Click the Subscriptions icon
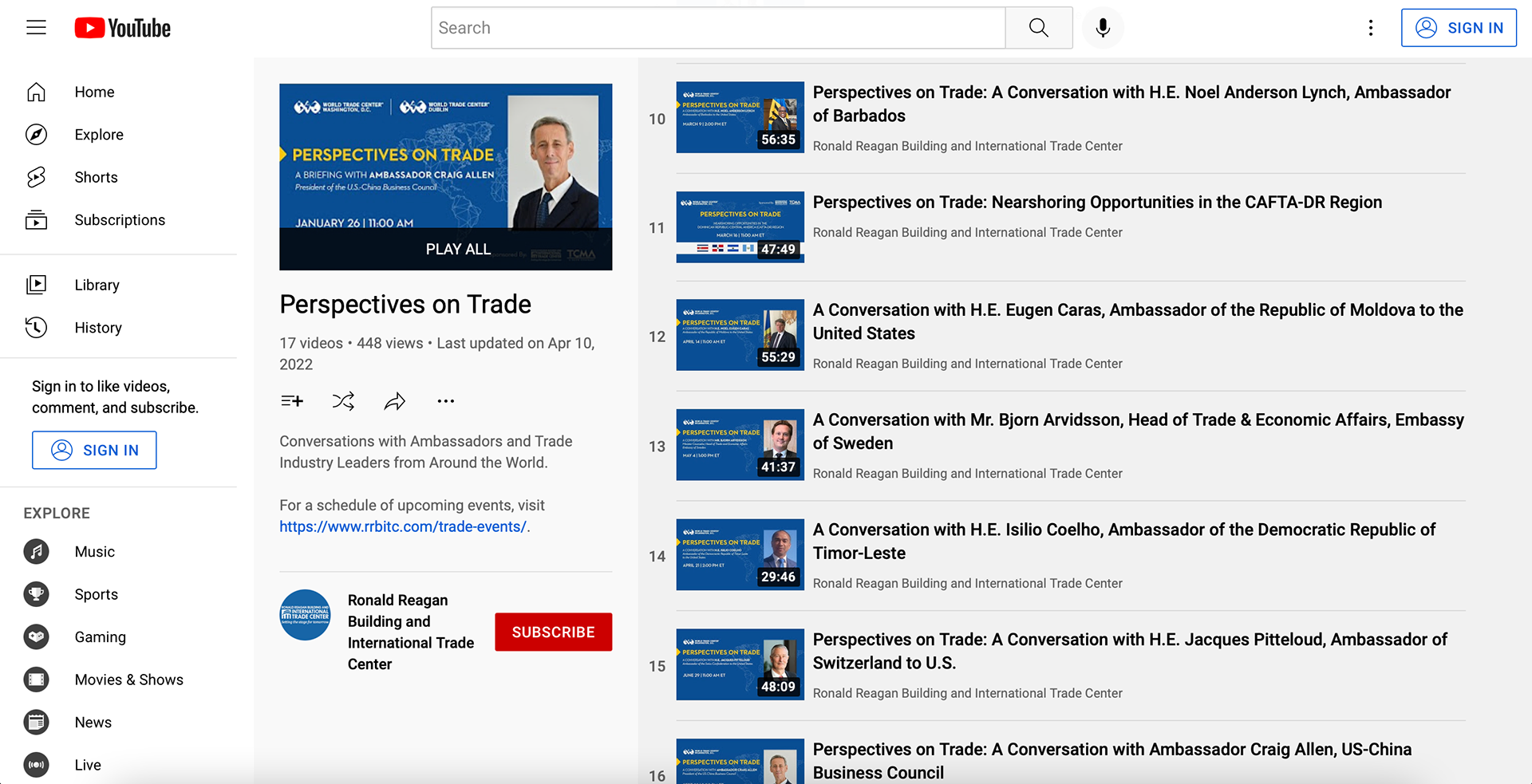The width and height of the screenshot is (1532, 784). 36,220
